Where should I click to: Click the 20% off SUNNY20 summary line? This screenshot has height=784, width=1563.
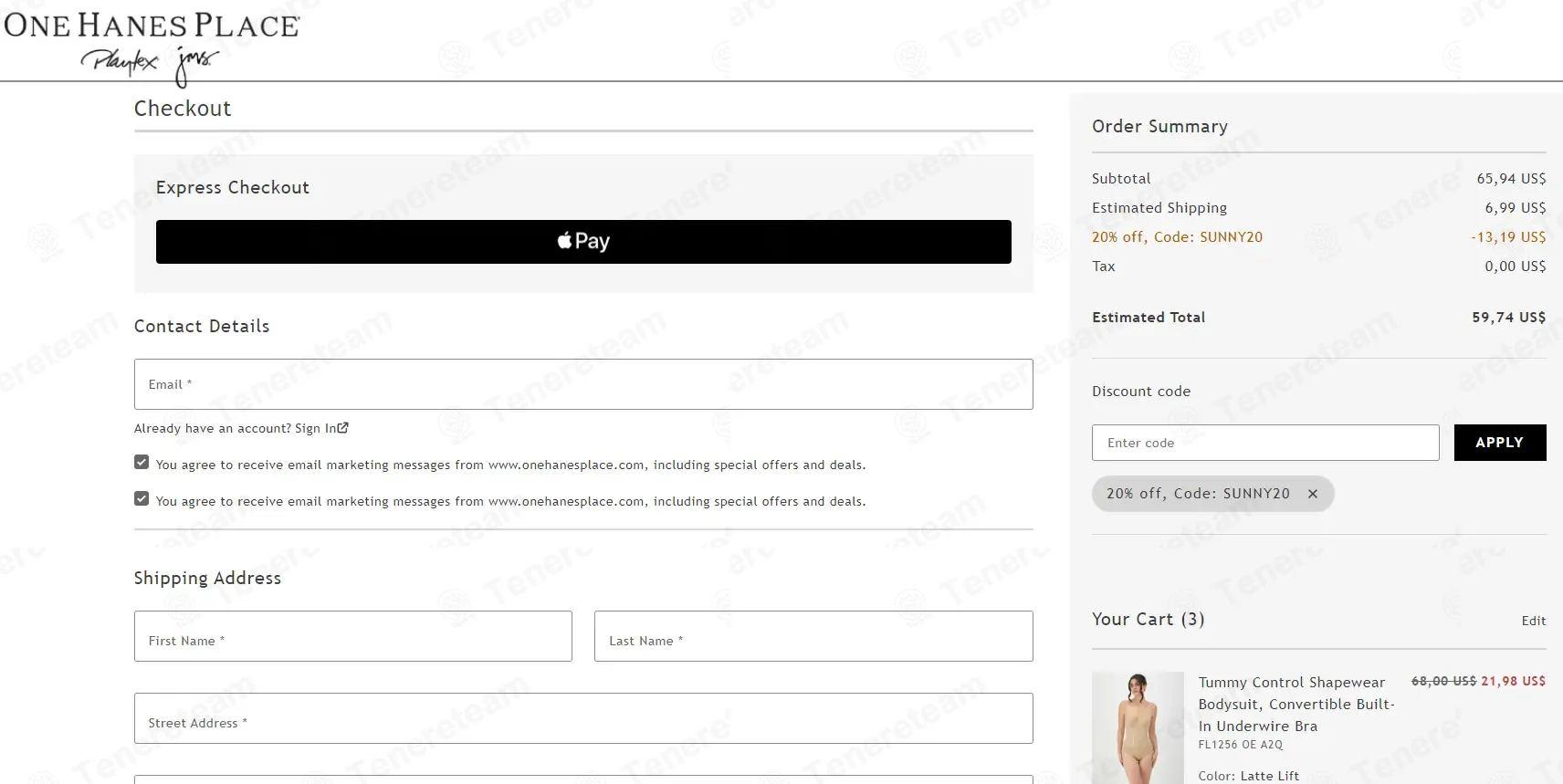(1177, 237)
